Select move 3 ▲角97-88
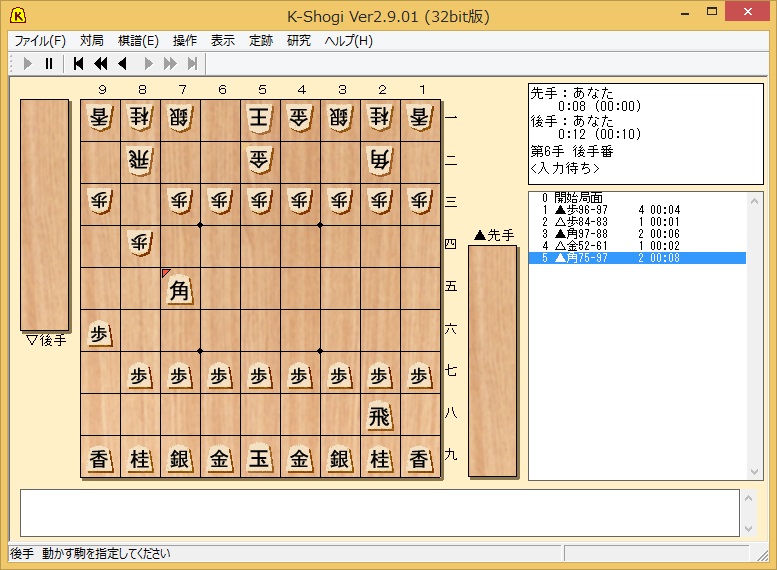Screen dimensions: 777x570 click(x=637, y=233)
